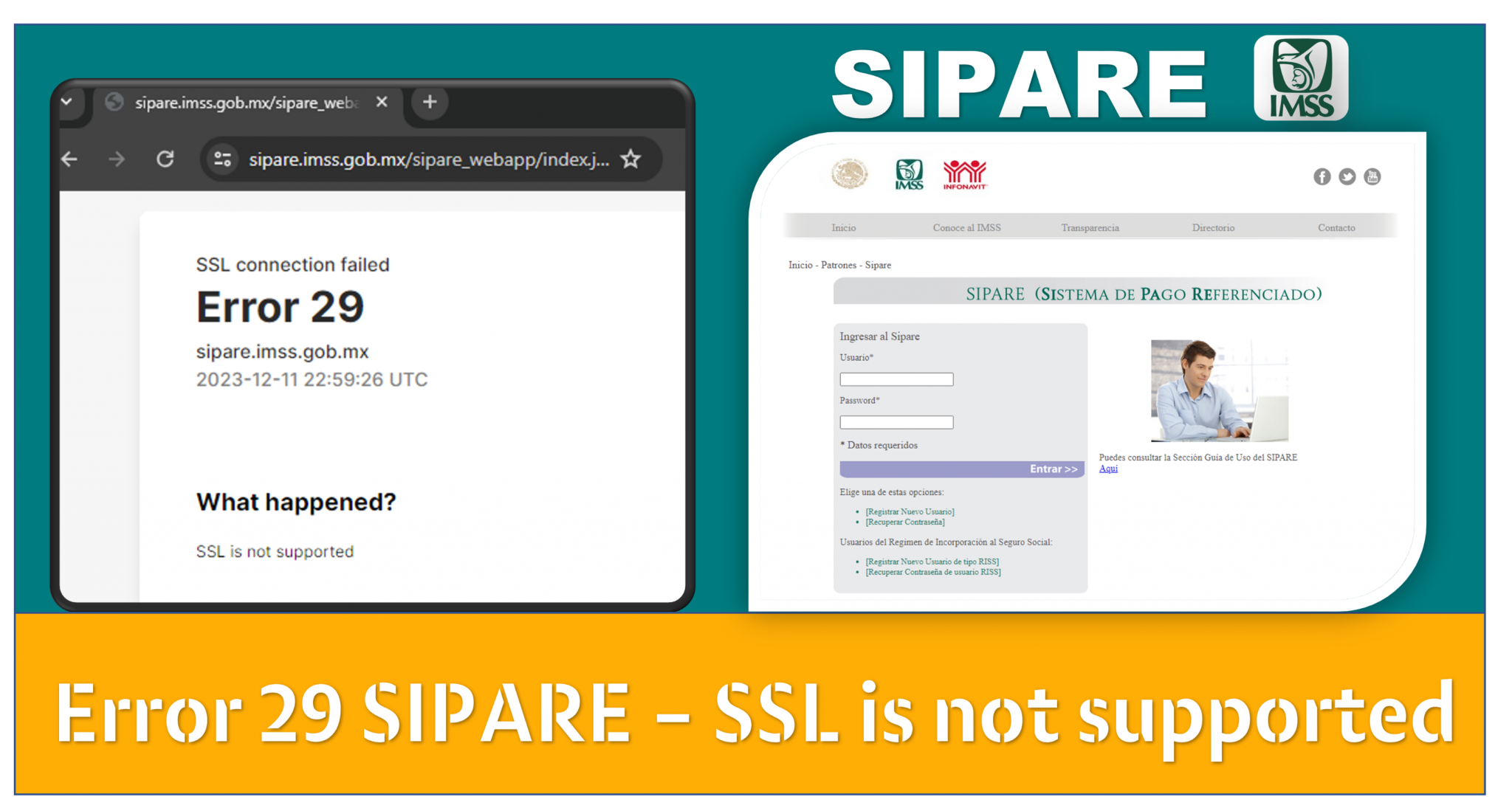This screenshot has width=1512, height=808.
Task: Open the Registrar Nuevo Usuario link
Action: 910,511
